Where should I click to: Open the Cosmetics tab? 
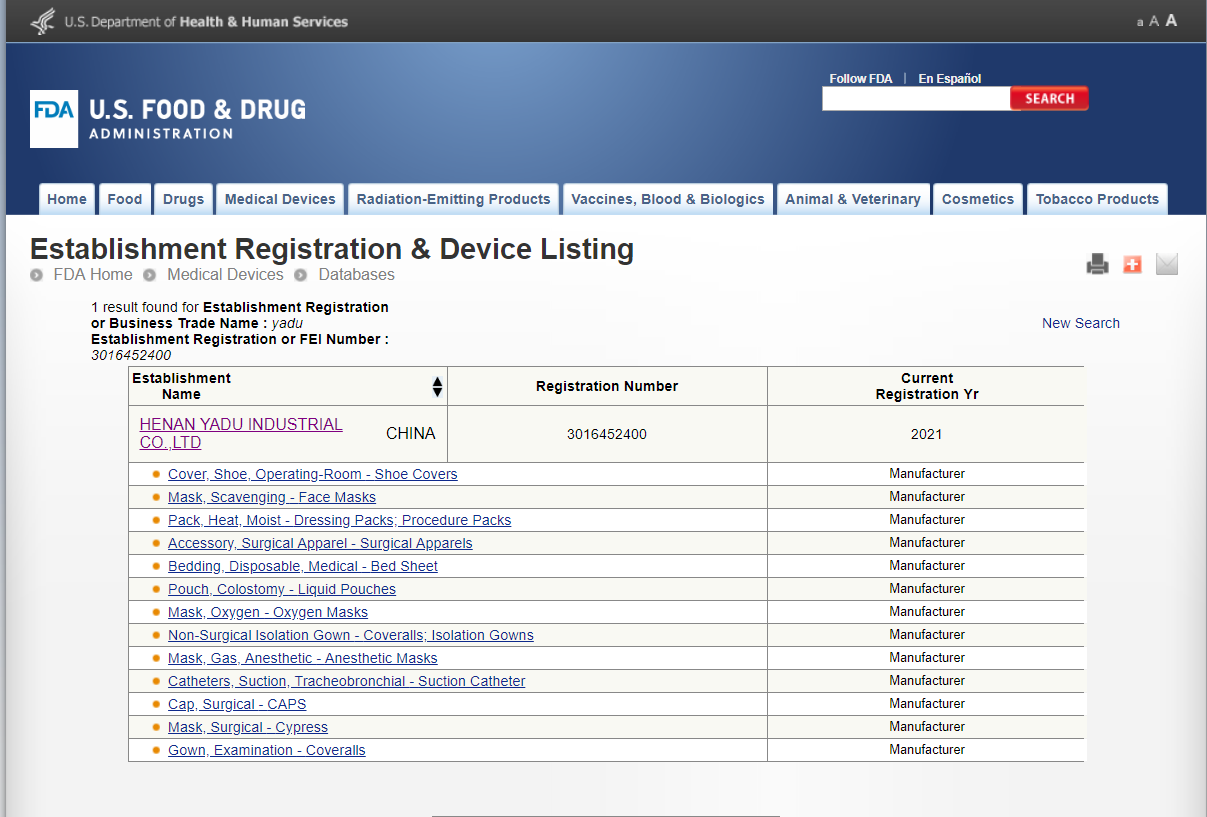pyautogui.click(x=978, y=199)
